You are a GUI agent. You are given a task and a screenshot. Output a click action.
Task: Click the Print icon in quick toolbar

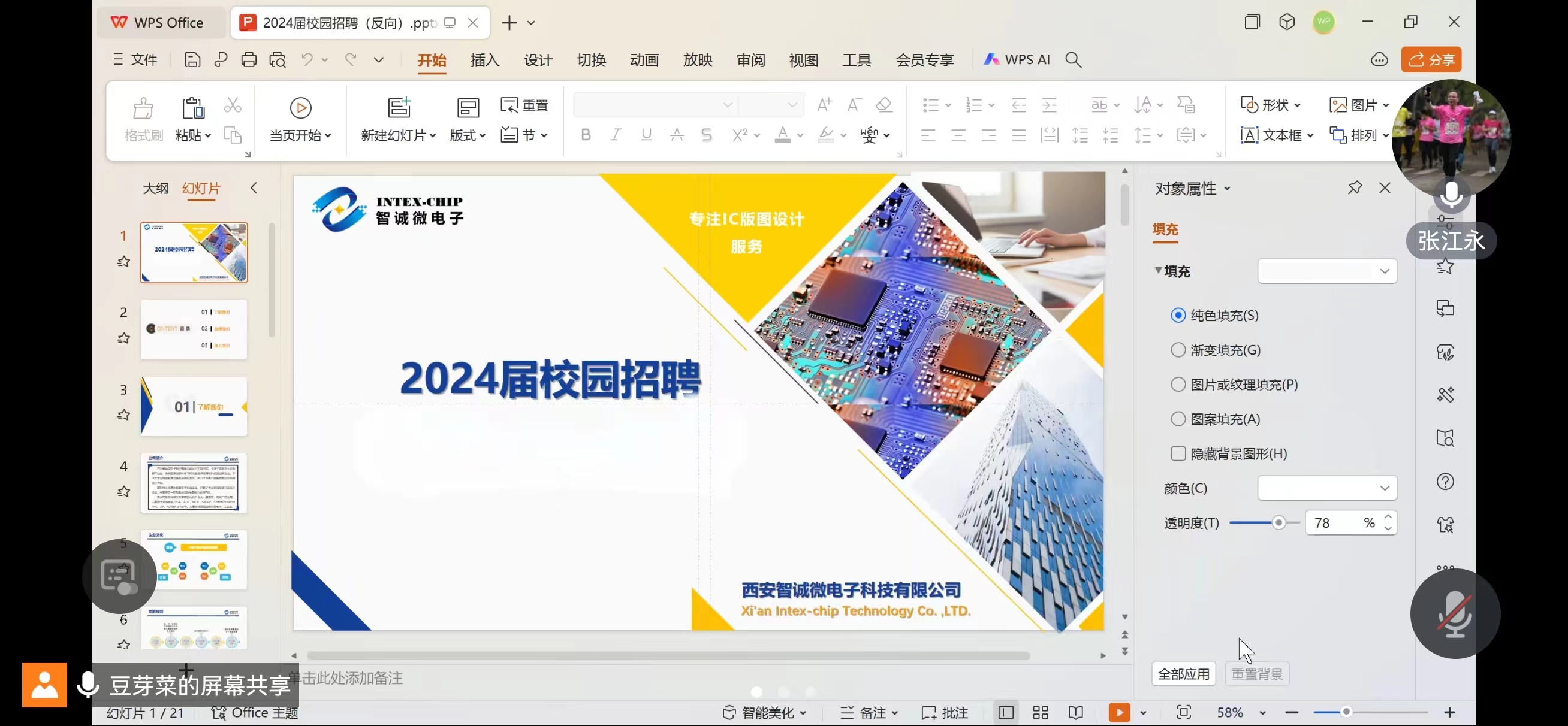click(x=249, y=60)
